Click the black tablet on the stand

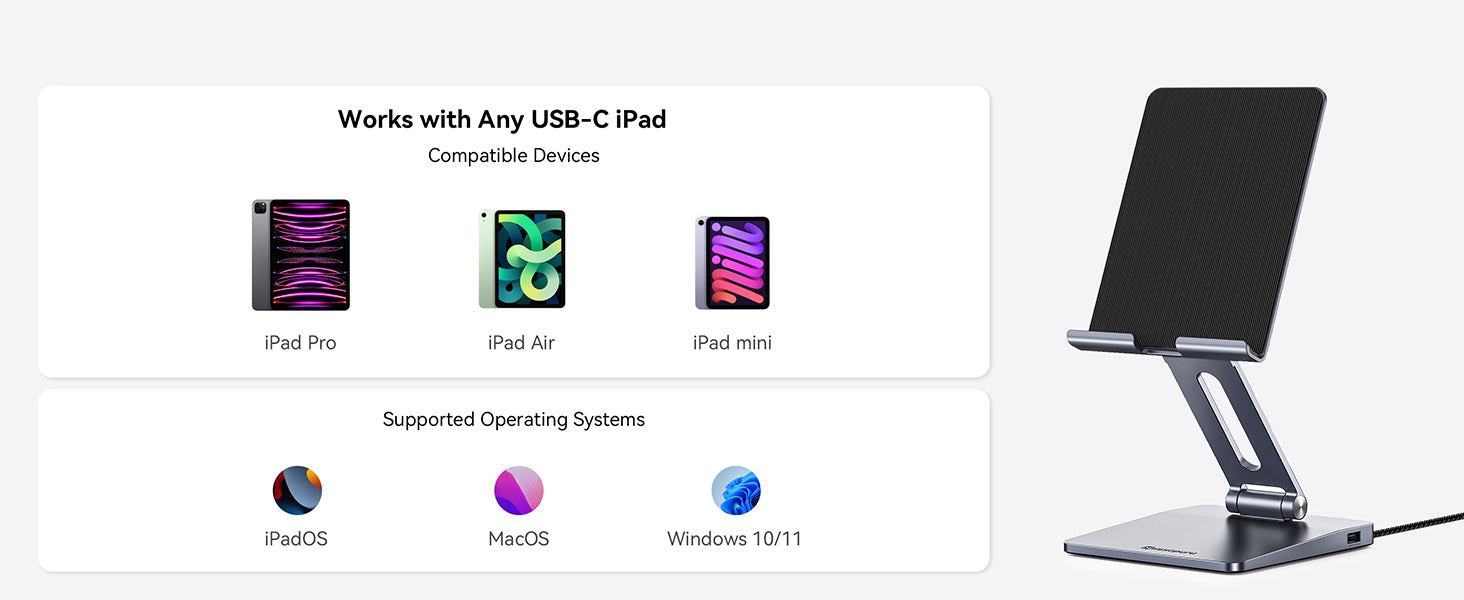pyautogui.click(x=1208, y=220)
